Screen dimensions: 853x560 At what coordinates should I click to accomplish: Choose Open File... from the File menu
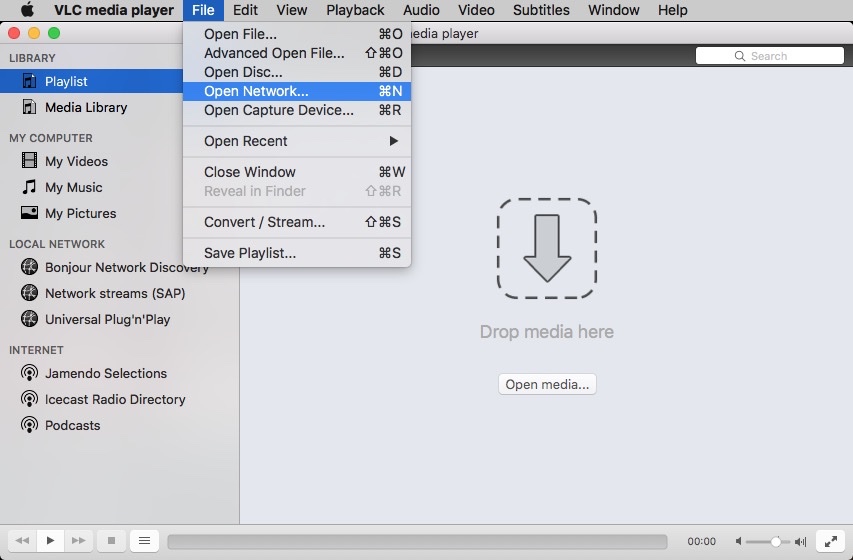click(x=296, y=34)
